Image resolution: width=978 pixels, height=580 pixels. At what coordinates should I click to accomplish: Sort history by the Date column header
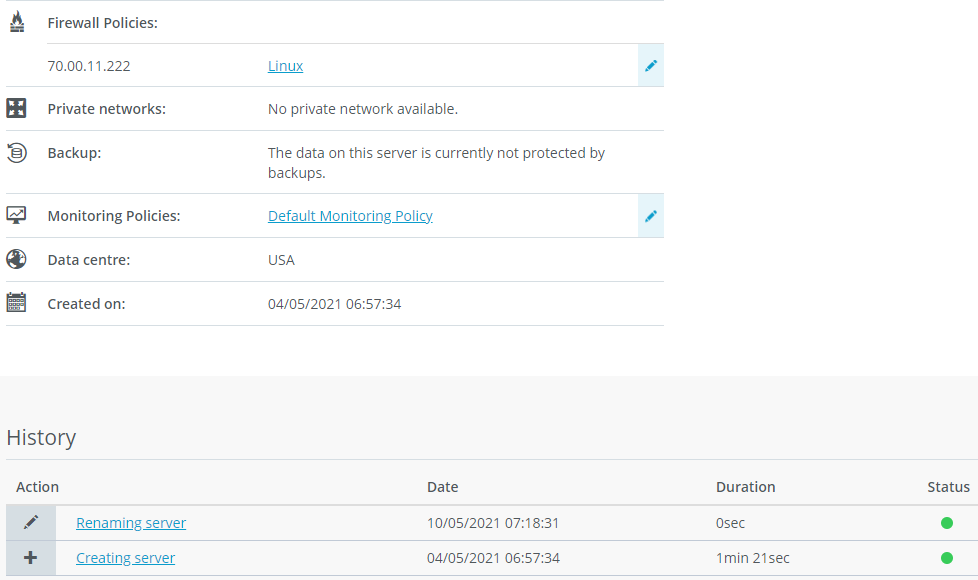point(442,487)
